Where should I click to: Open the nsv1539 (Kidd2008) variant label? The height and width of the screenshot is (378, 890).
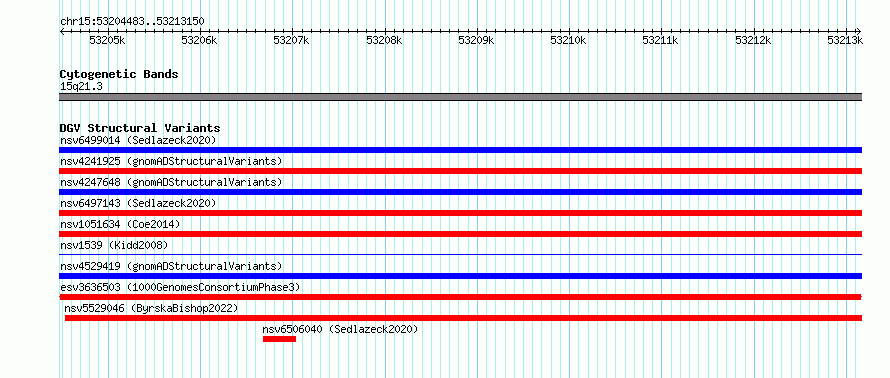click(x=114, y=245)
